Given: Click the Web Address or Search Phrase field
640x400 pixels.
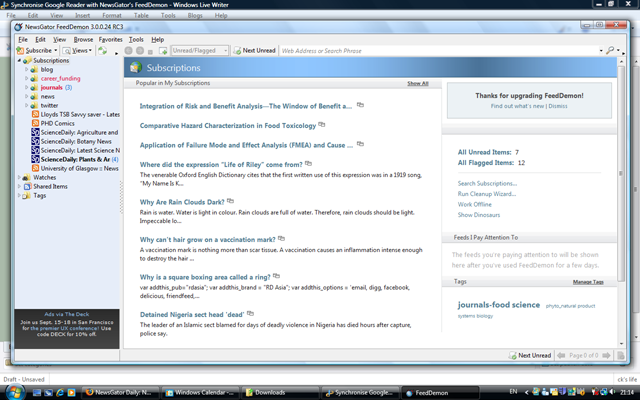Looking at the screenshot, I should [439, 51].
